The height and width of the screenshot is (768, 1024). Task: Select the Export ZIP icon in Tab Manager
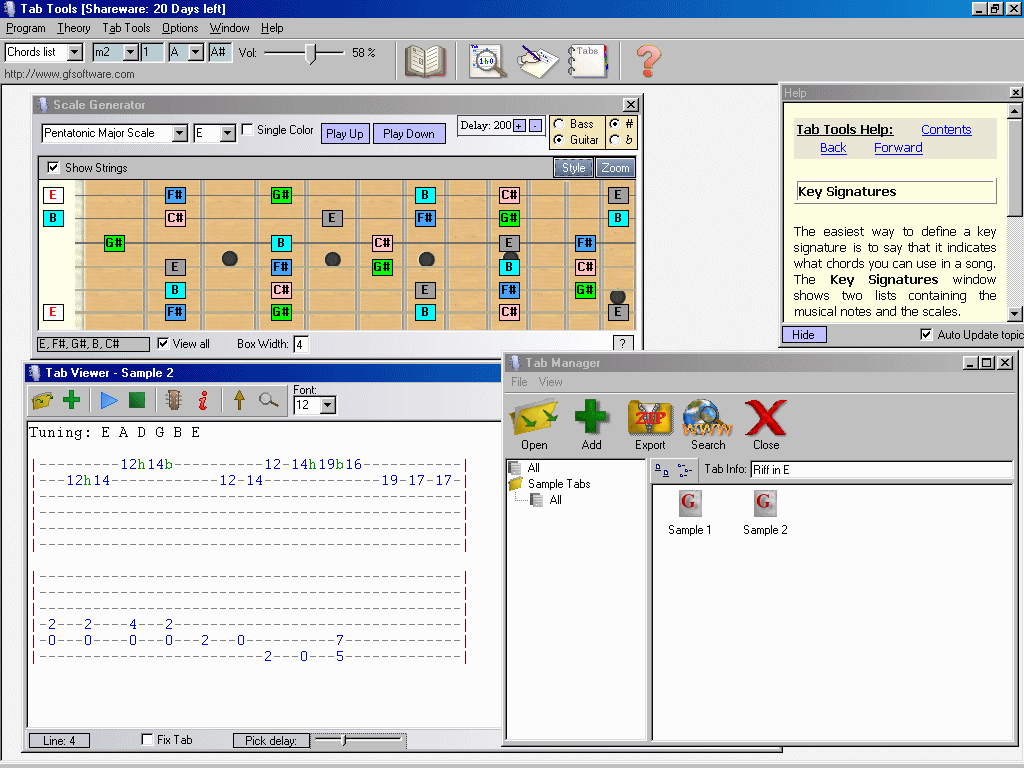click(649, 418)
